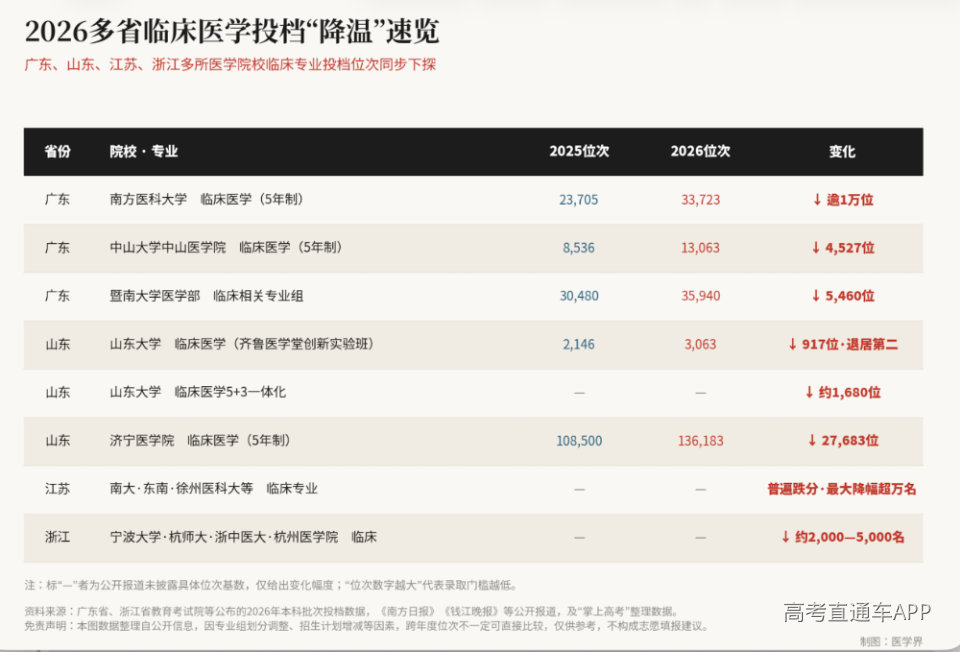Click '山东大学 临床医学5+3一体化' row text

click(x=198, y=392)
